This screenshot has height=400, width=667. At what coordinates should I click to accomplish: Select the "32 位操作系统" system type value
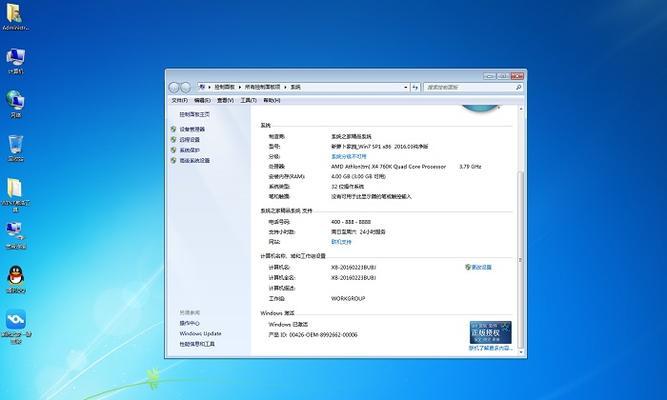pos(348,186)
